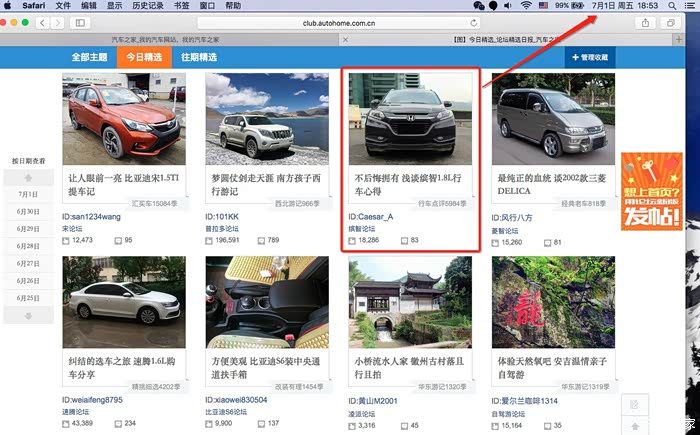The height and width of the screenshot is (435, 700).
Task: Click the address bar club.autohome.com.cn
Action: pos(339,23)
